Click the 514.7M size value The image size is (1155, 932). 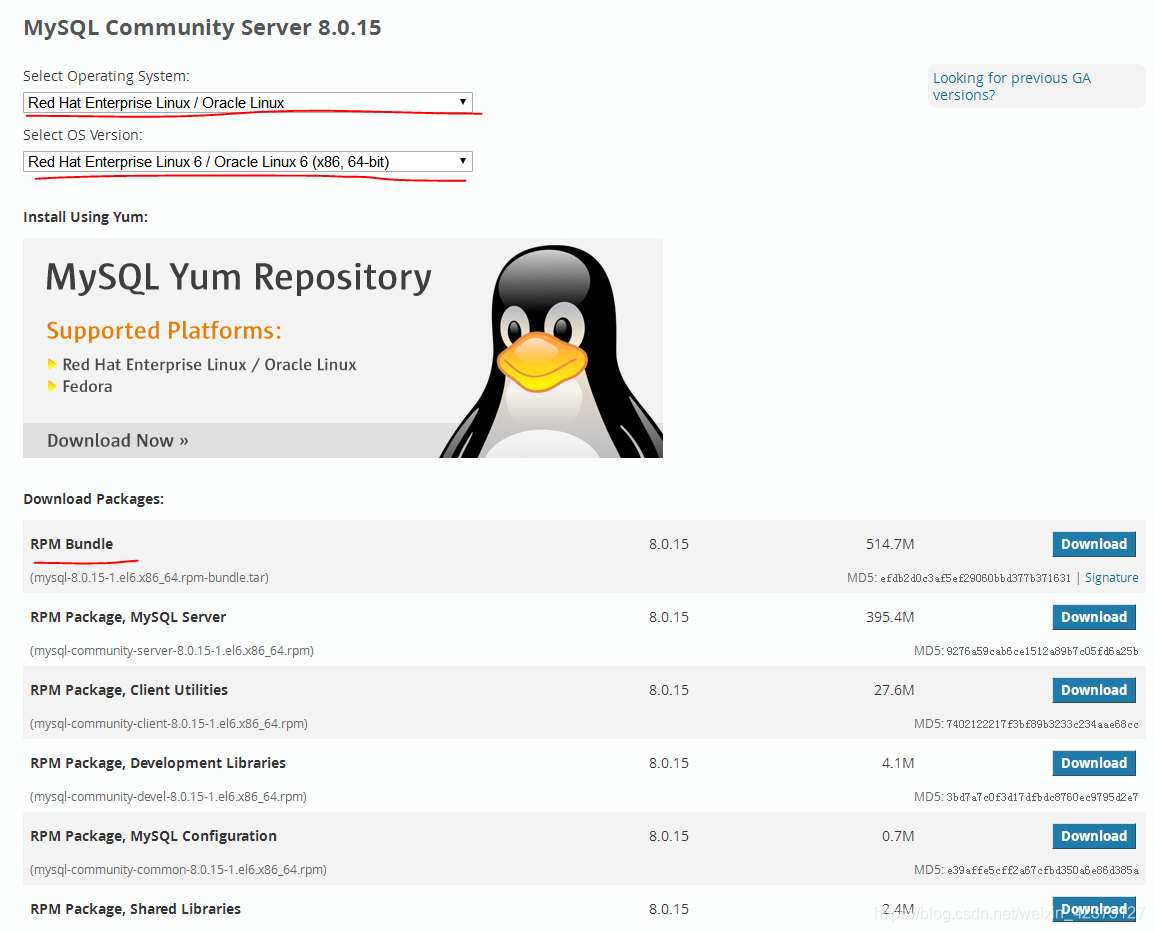[890, 544]
